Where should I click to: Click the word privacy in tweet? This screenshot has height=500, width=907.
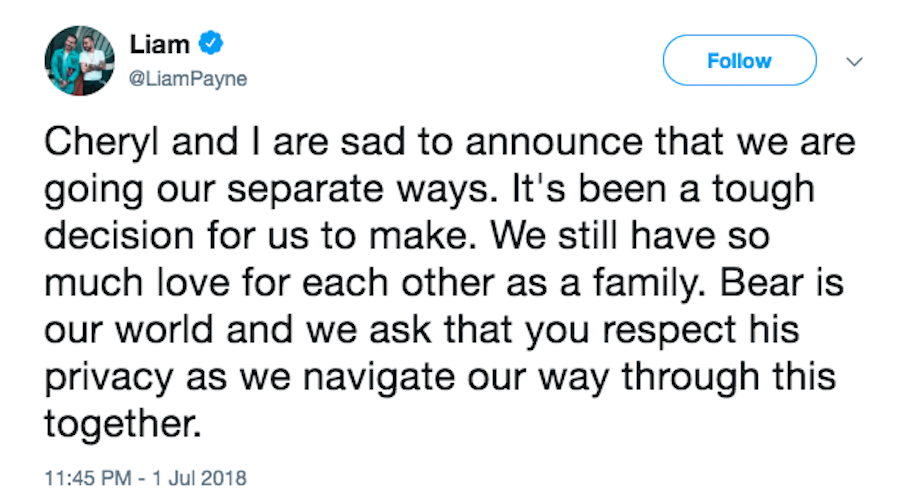tap(109, 379)
